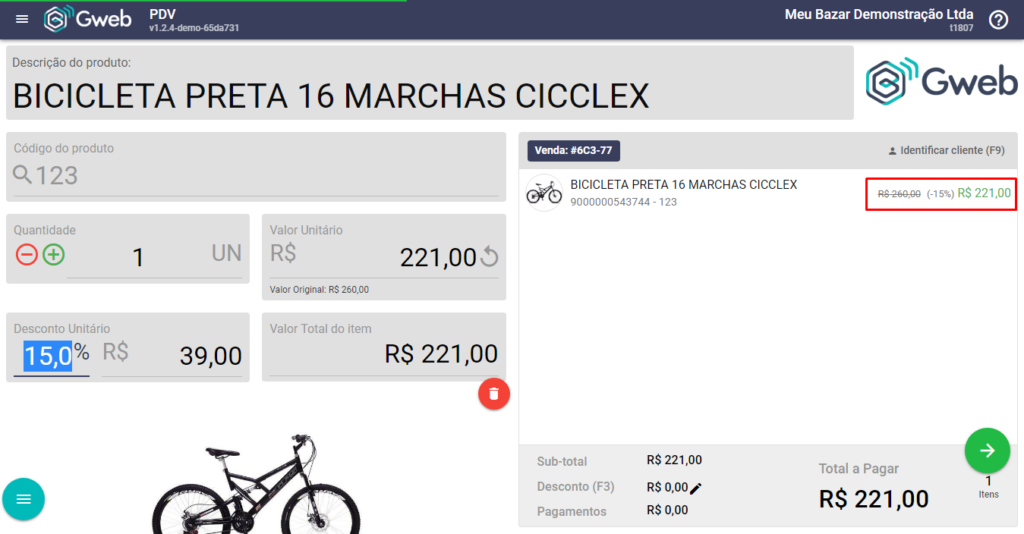
Task: Click the help question mark icon
Action: coord(998,20)
